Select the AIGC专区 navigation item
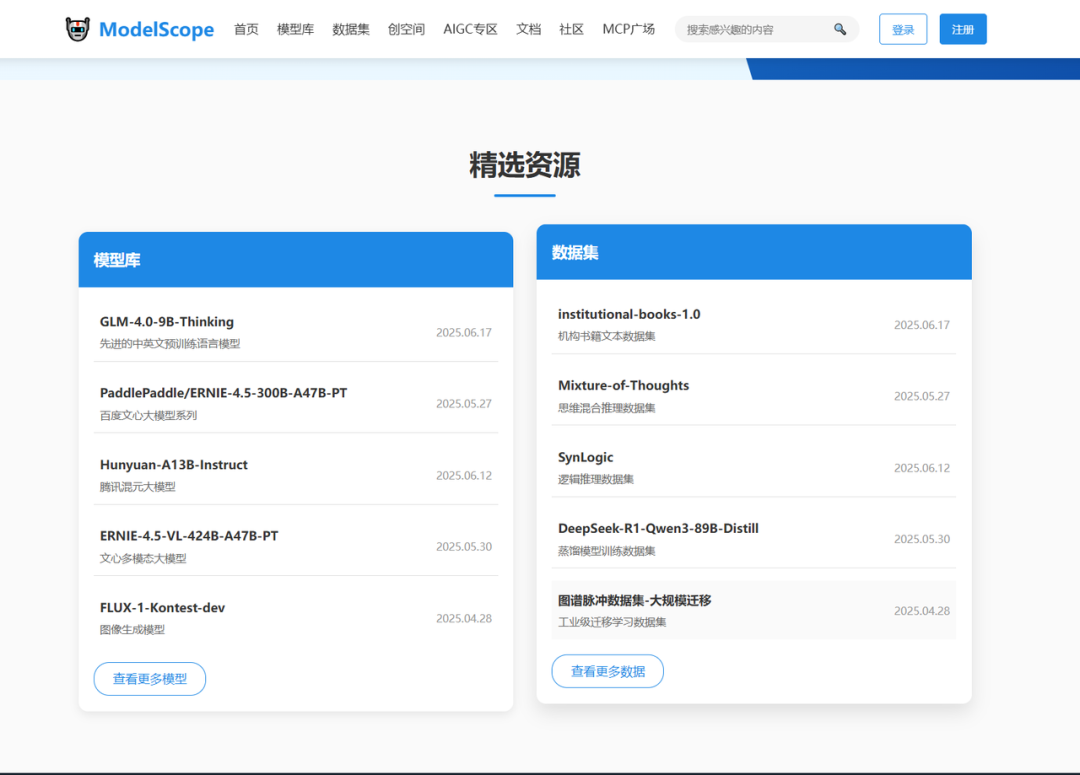 tap(470, 29)
